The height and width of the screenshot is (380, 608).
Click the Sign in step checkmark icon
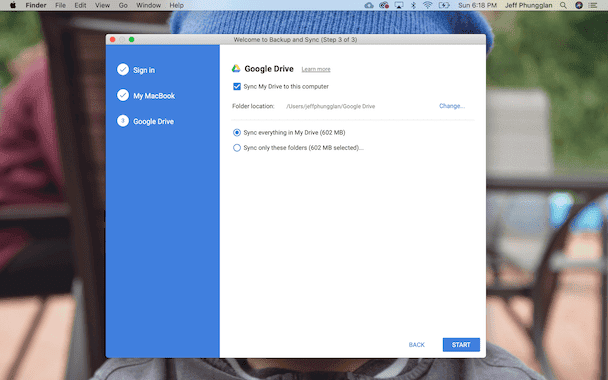pyautogui.click(x=123, y=69)
